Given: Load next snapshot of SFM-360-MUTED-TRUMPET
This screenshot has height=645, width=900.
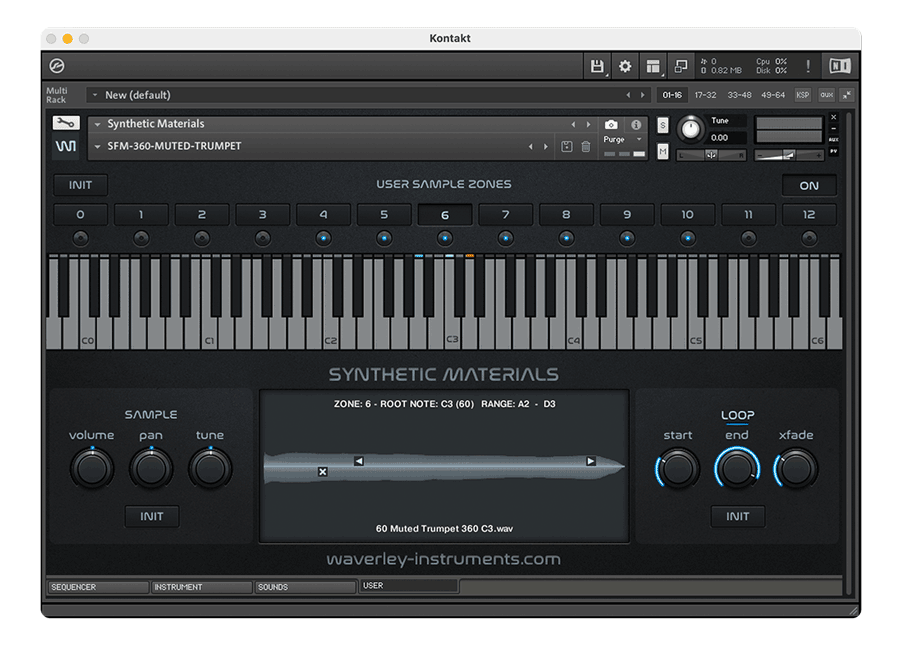Looking at the screenshot, I should [545, 147].
